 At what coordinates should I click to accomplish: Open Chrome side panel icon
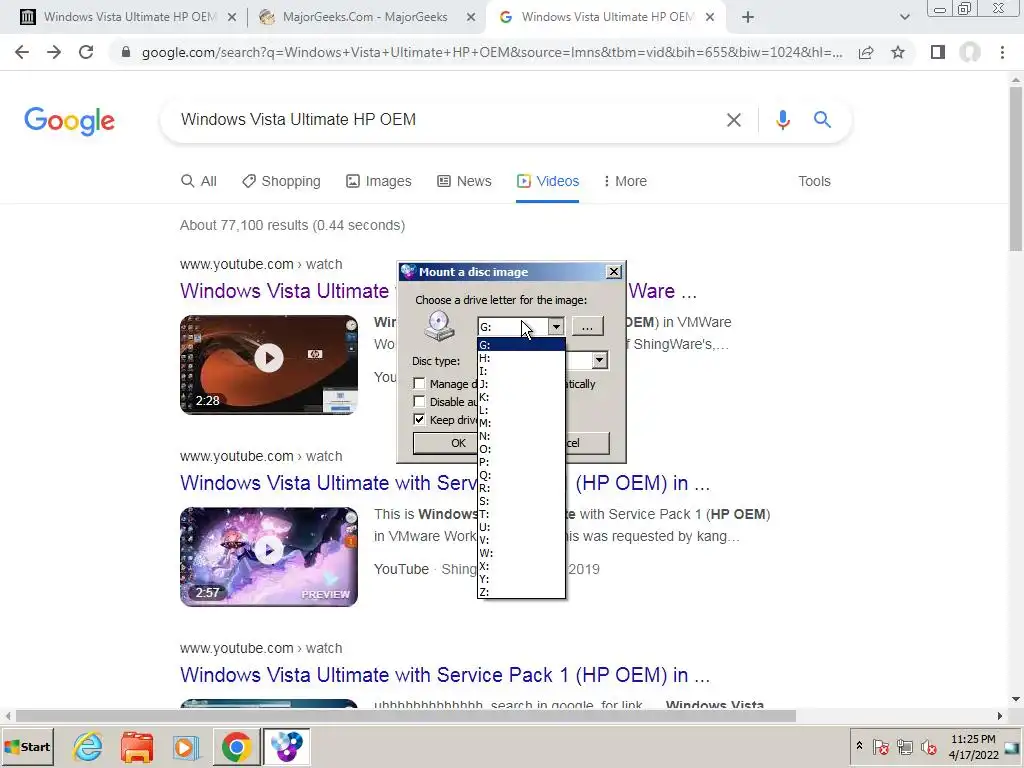coord(938,52)
